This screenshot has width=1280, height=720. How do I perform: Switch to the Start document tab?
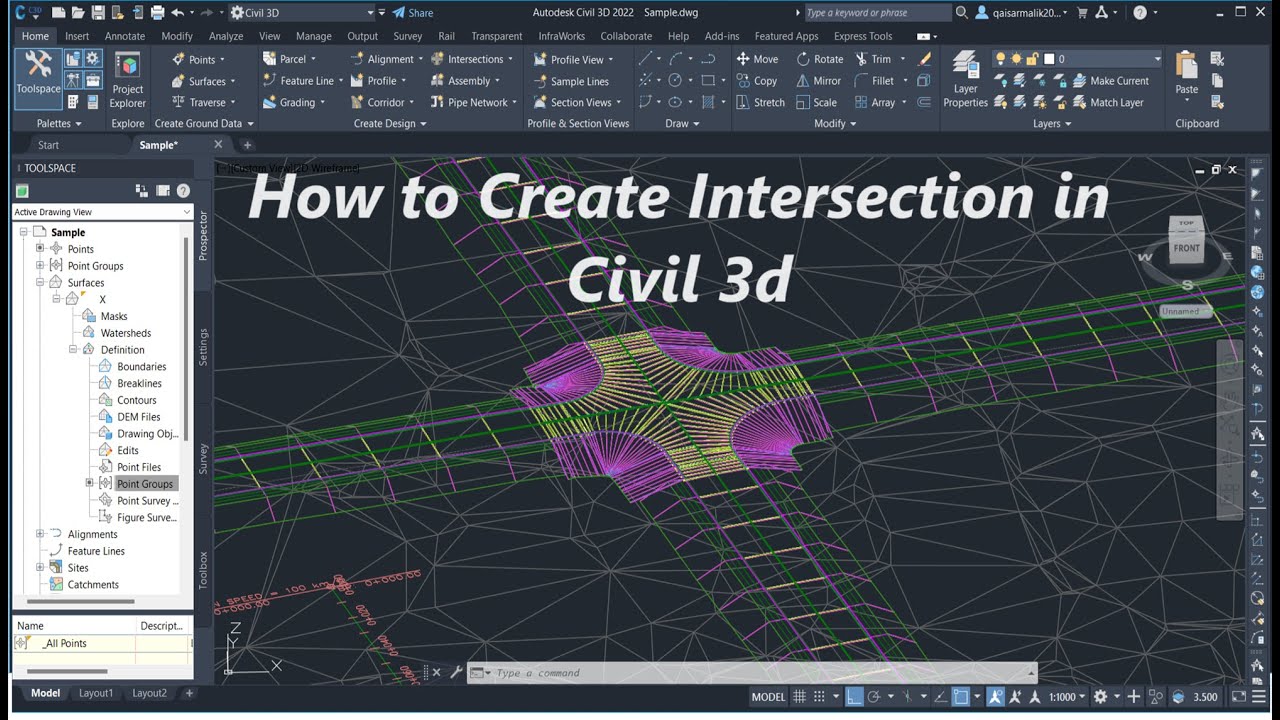tap(48, 145)
